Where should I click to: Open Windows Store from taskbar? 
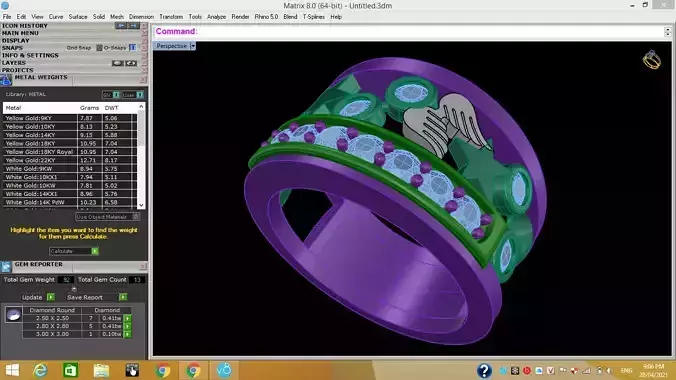click(x=71, y=371)
